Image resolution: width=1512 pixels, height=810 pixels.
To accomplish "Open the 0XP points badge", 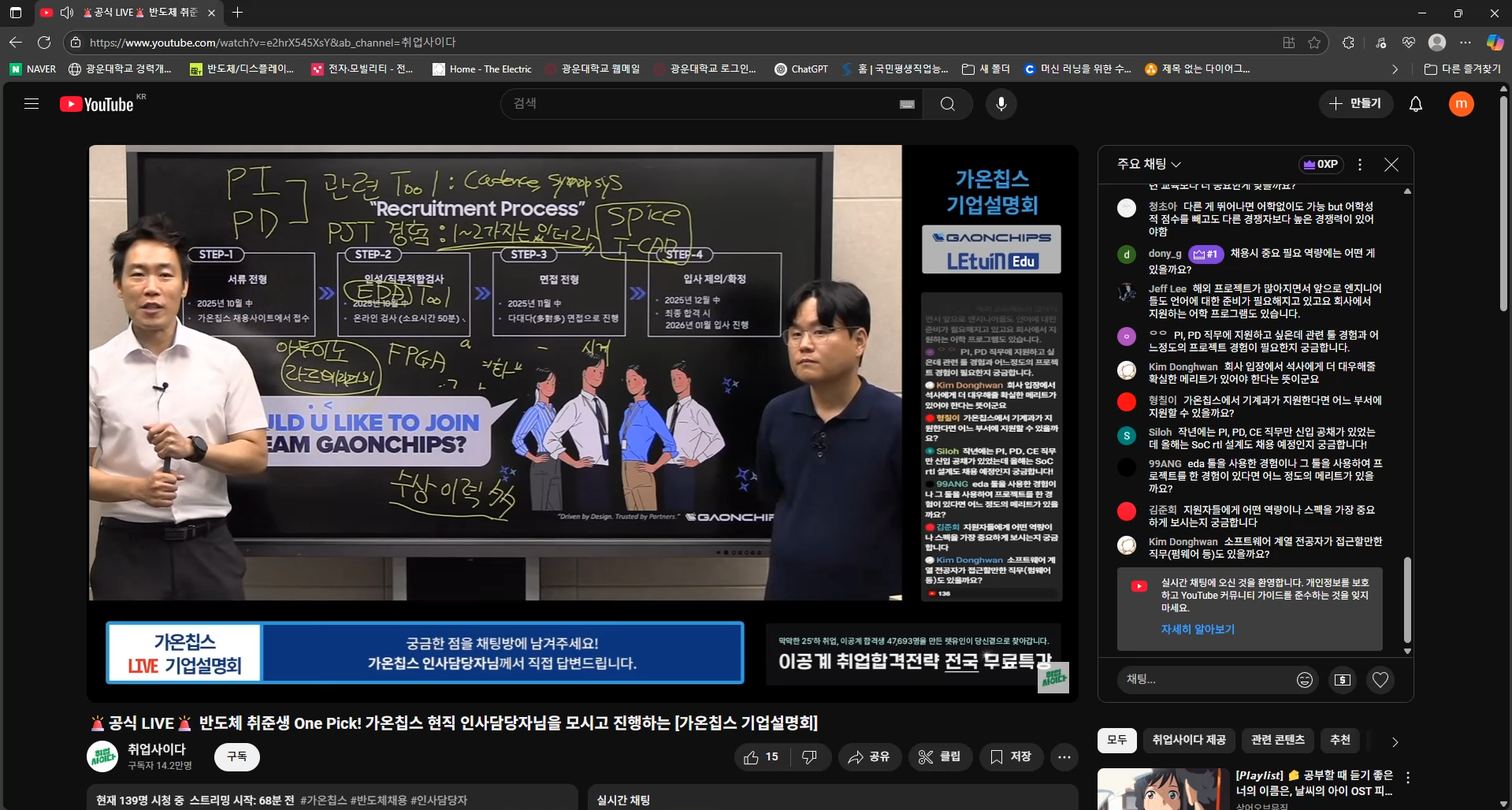I will [x=1321, y=164].
